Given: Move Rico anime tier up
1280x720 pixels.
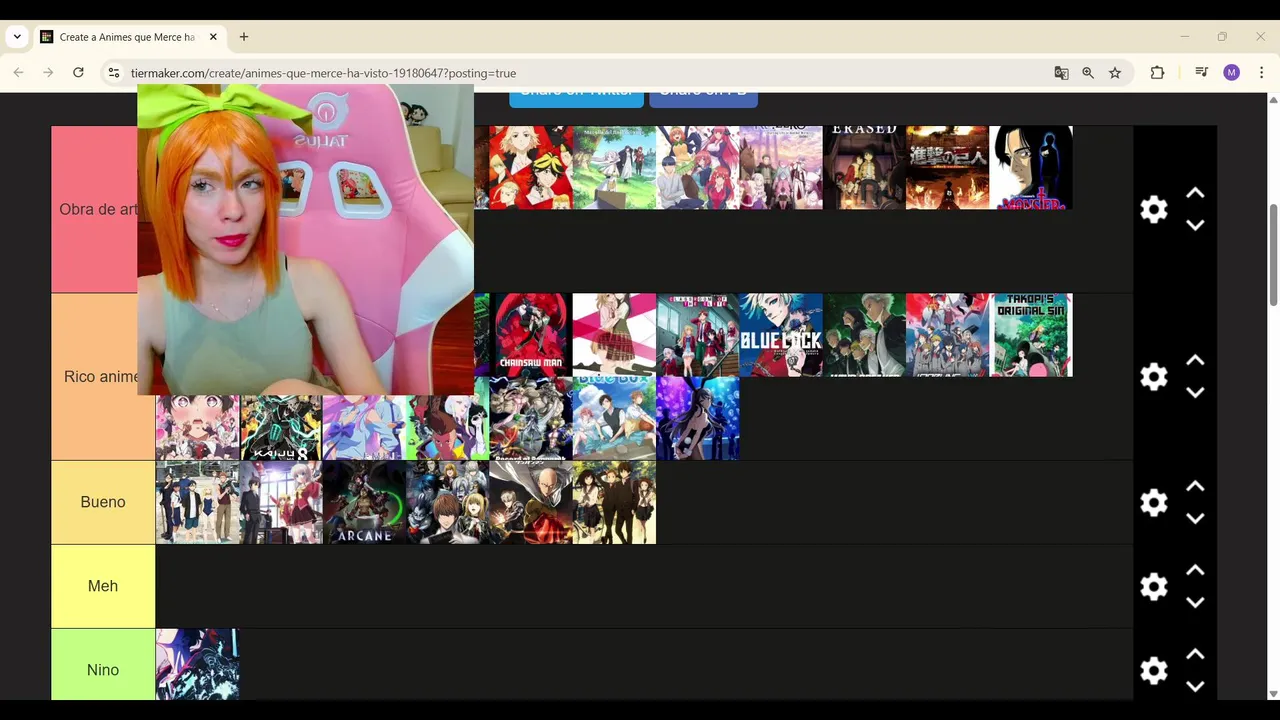Looking at the screenshot, I should (x=1195, y=360).
